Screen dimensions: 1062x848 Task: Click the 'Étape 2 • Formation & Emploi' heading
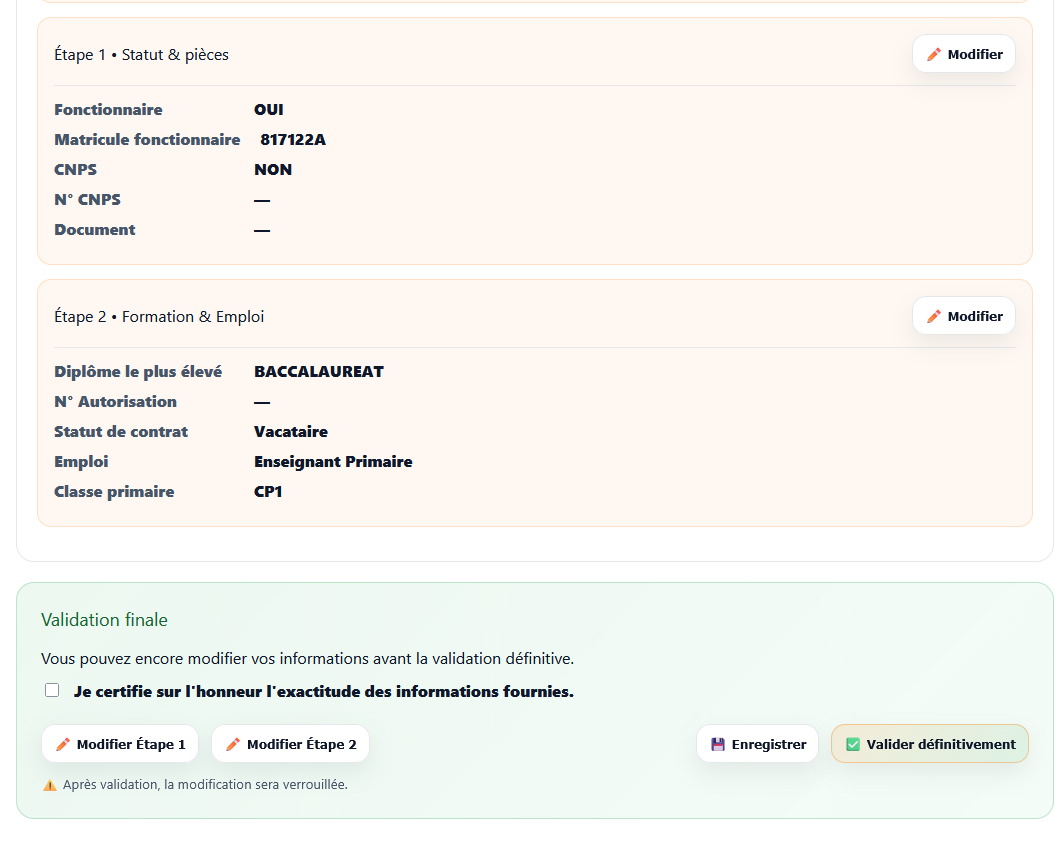159,317
